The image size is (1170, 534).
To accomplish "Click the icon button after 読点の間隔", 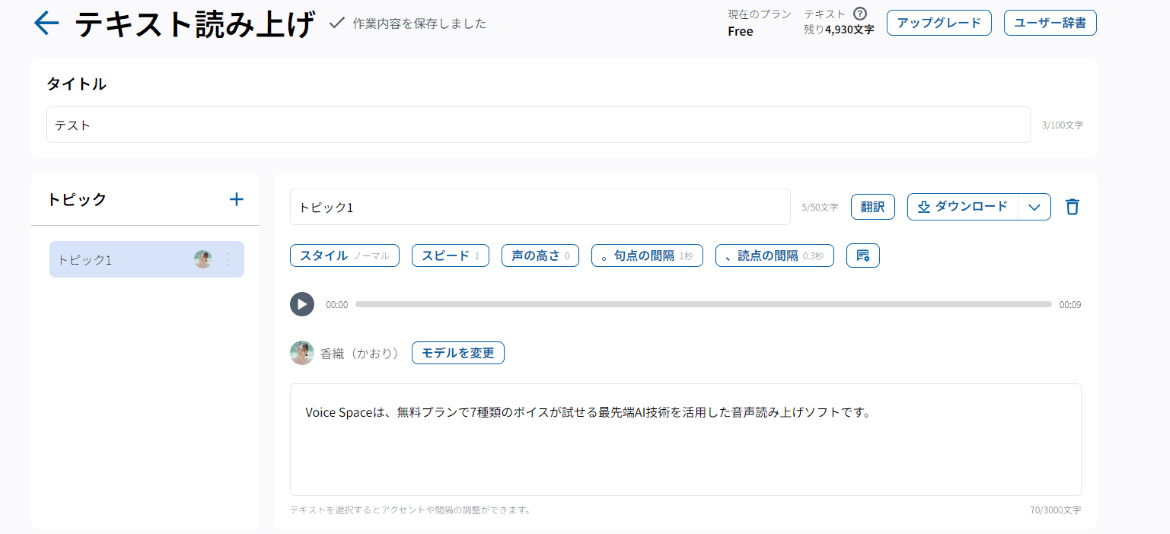I will pos(863,256).
